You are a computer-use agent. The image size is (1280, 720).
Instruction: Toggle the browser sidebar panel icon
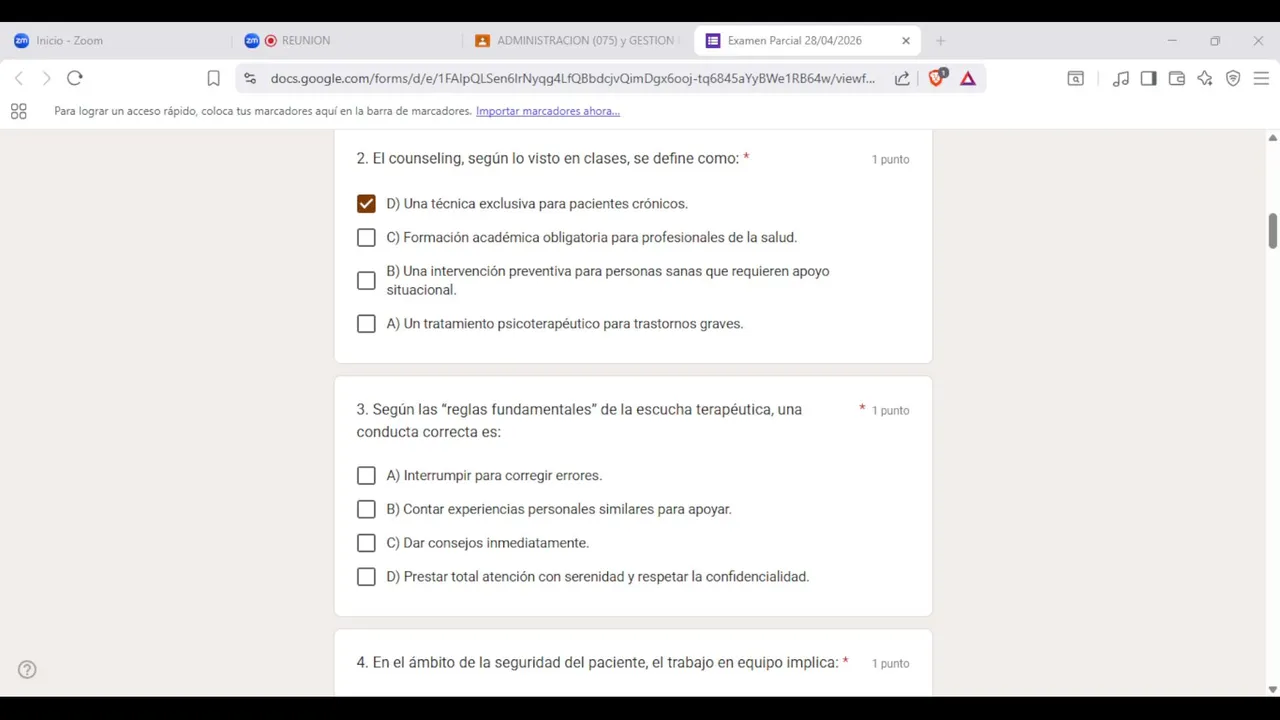coord(1149,78)
